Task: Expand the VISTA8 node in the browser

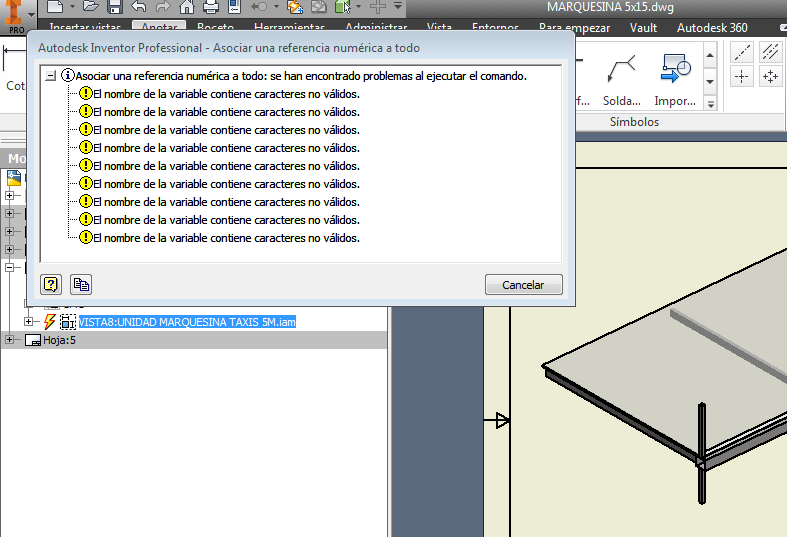Action: point(29,322)
